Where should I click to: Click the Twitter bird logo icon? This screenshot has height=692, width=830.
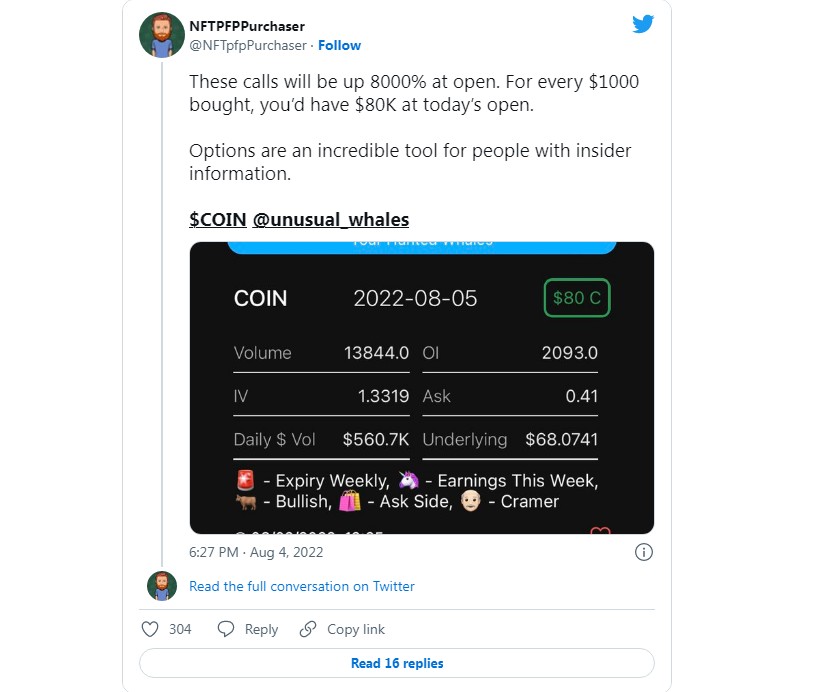[643, 25]
